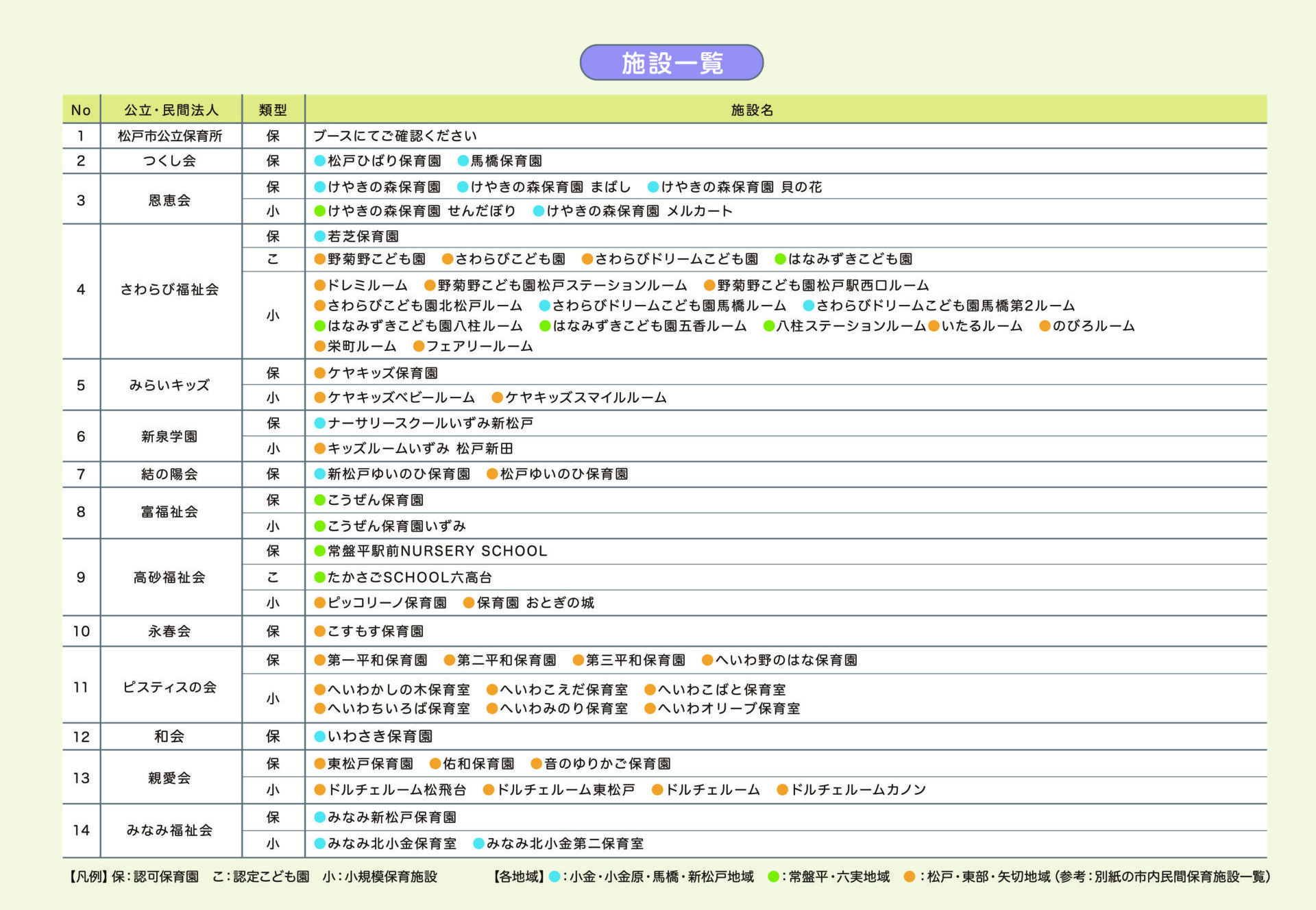This screenshot has height=910, width=1316.
Task: Click キッズルームいずみ 松戸新田 entry
Action: pyautogui.click(x=420, y=448)
